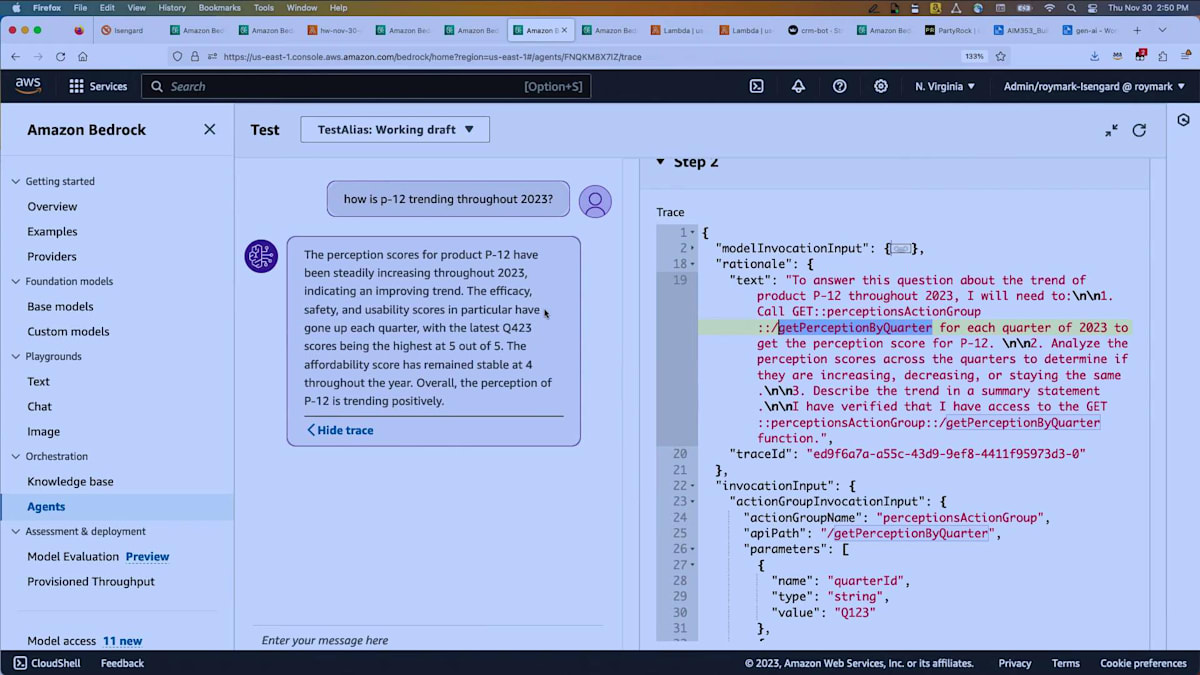
Task: Open the Privacy link
Action: pos(1014,663)
